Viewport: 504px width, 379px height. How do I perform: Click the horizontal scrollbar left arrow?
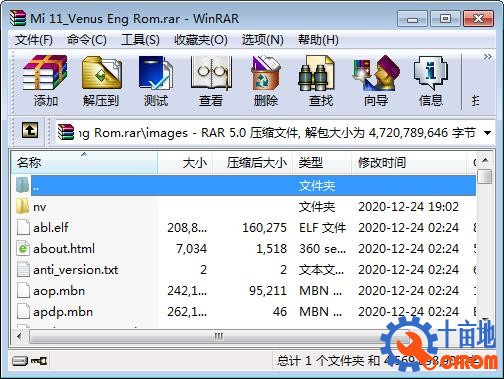pyautogui.click(x=20, y=336)
